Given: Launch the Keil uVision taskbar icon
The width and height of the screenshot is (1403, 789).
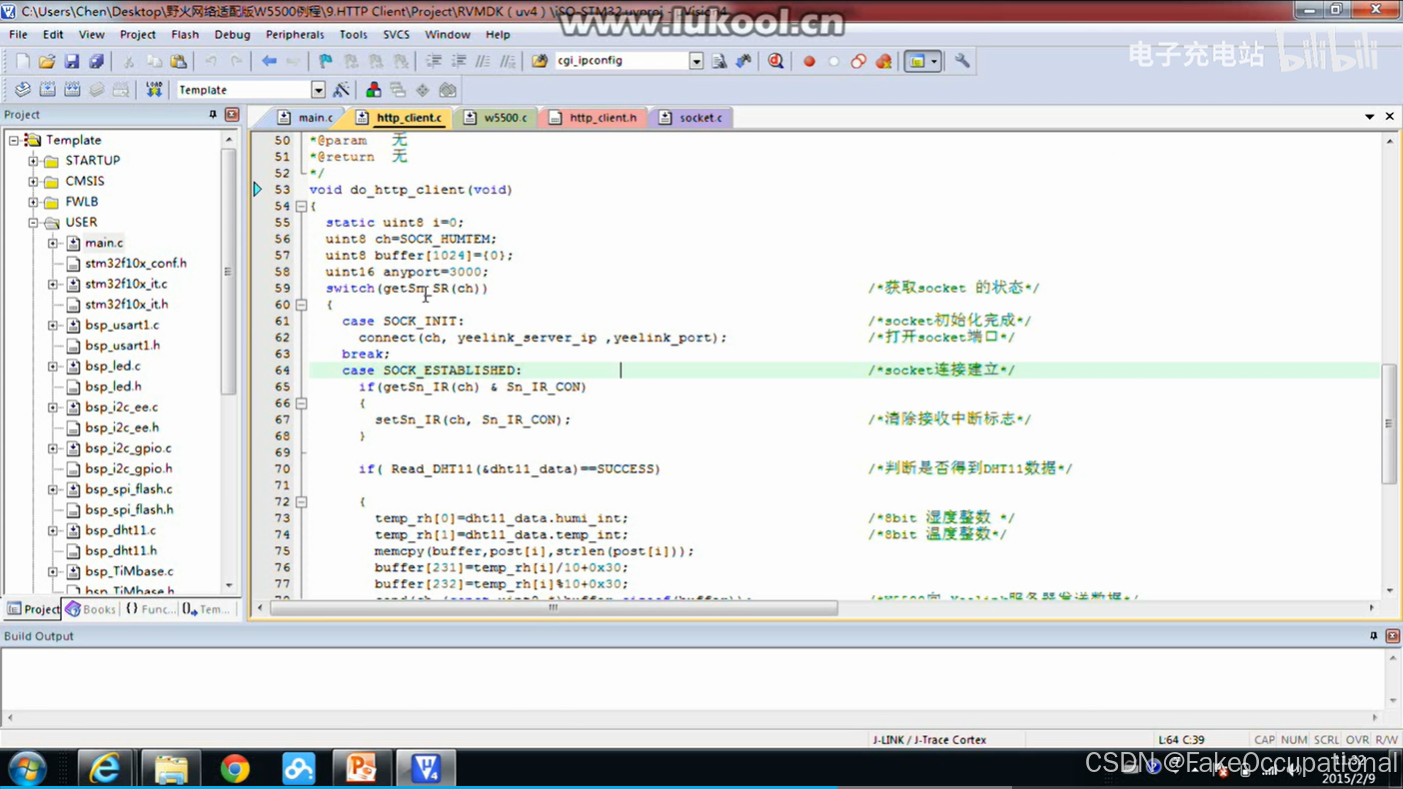Looking at the screenshot, I should (x=427, y=768).
